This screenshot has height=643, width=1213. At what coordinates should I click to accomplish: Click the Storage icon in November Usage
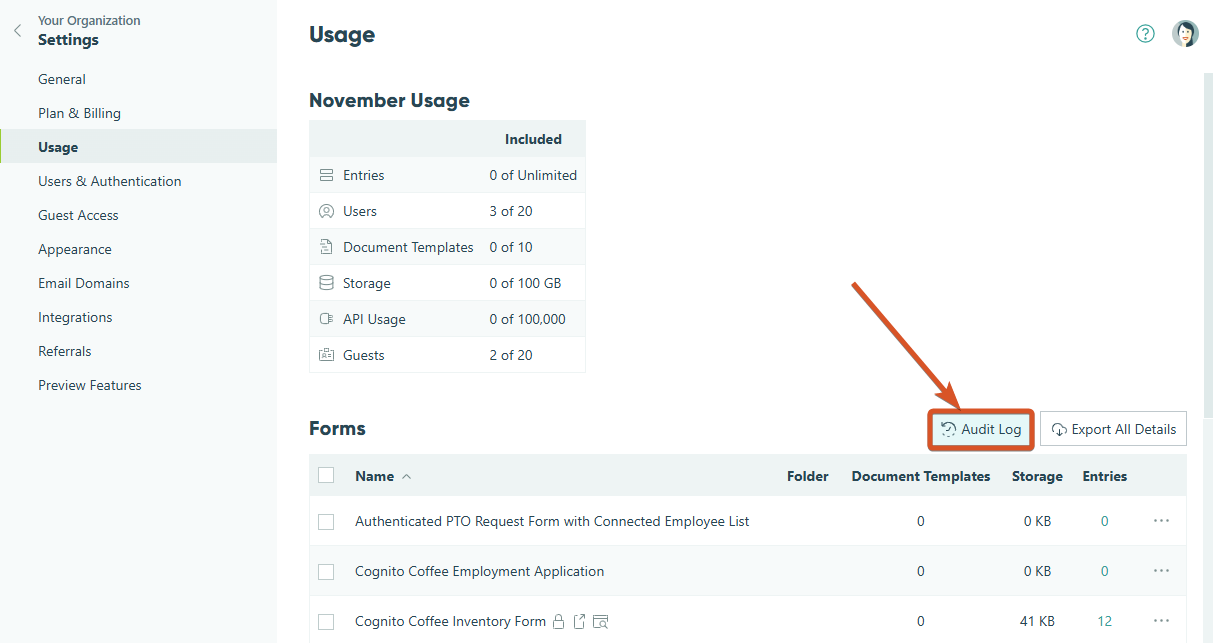click(326, 282)
